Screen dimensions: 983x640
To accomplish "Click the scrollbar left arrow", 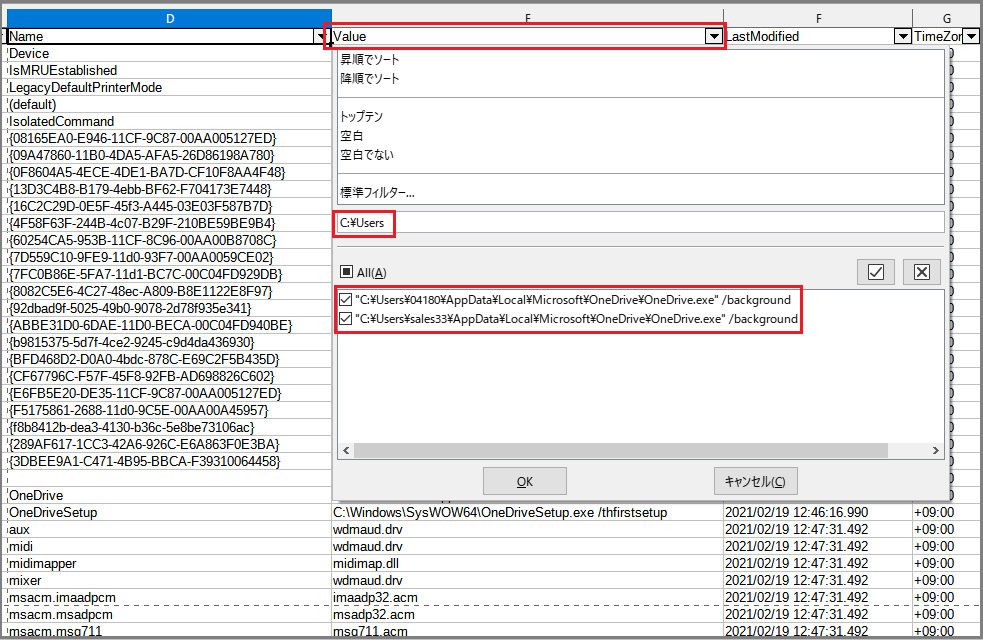I will [x=346, y=450].
